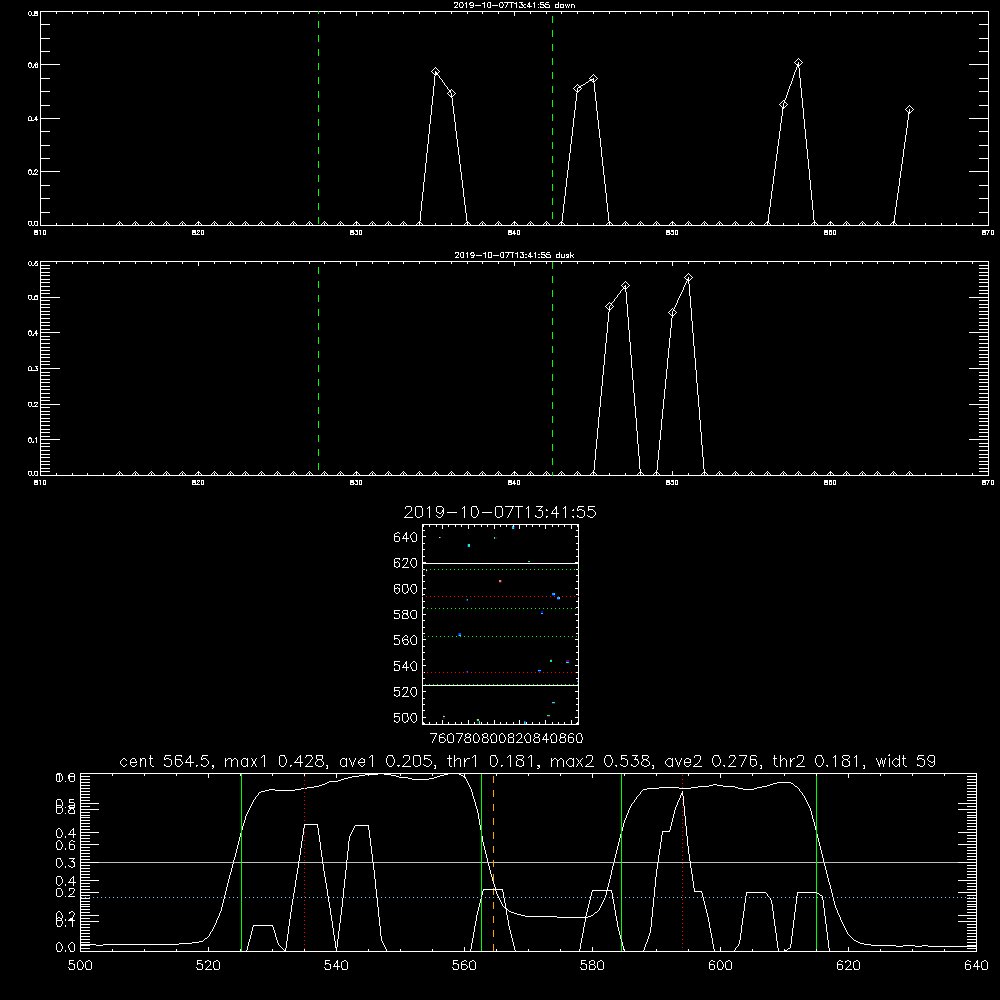Click y-axis label 0.0 of bottom plot
Screen dimensions: 1000x1000
click(x=66, y=947)
